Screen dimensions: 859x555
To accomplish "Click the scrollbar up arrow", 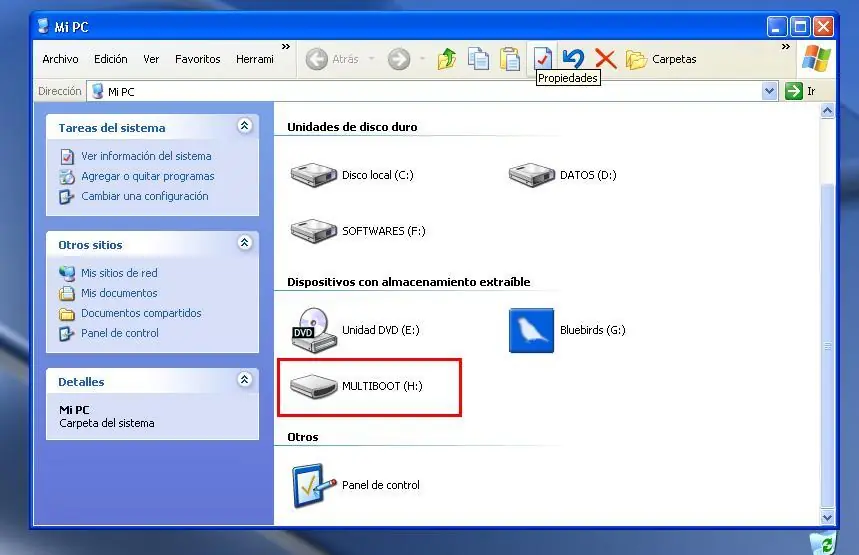I will click(827, 111).
